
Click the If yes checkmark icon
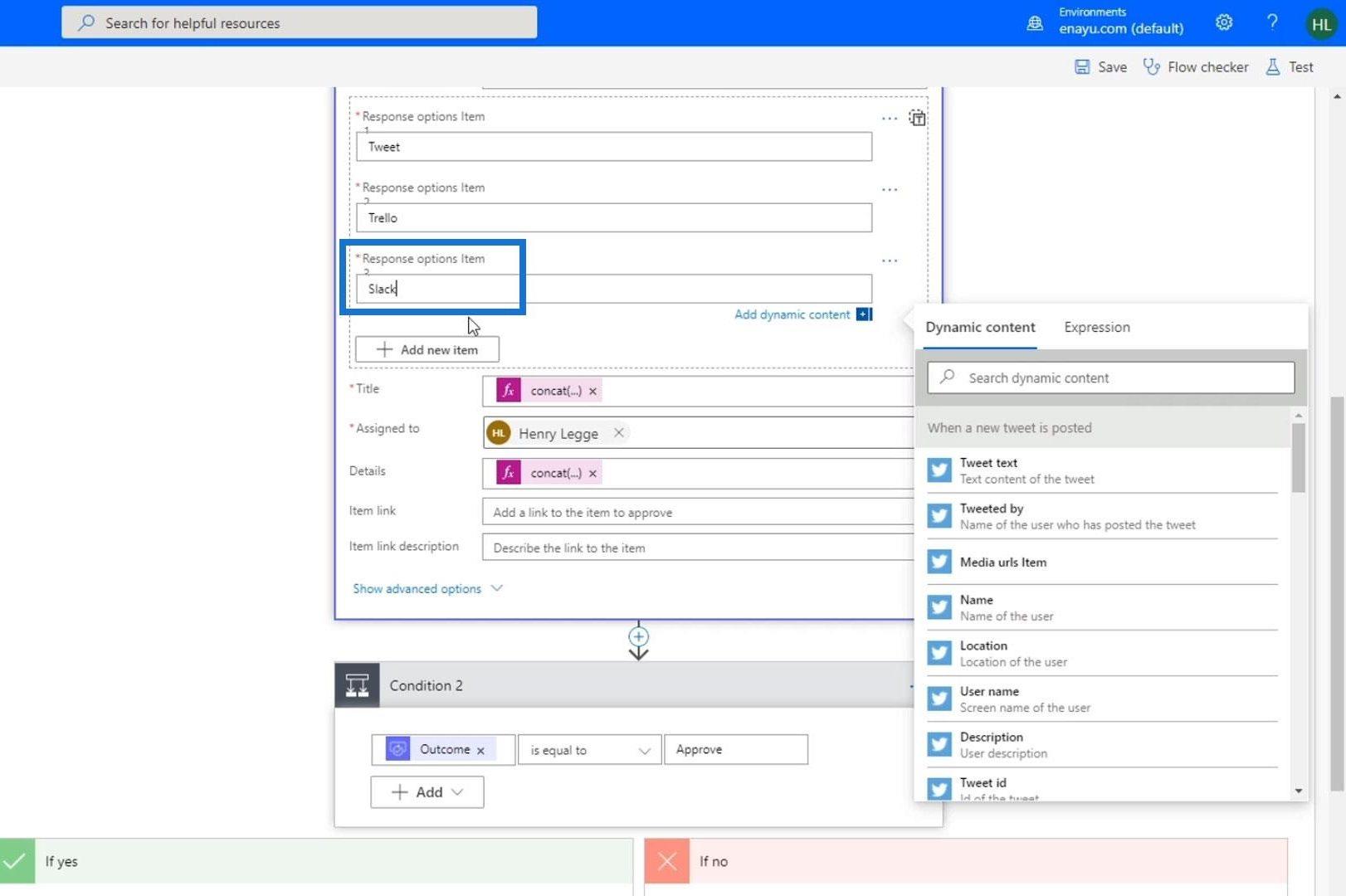click(x=17, y=861)
